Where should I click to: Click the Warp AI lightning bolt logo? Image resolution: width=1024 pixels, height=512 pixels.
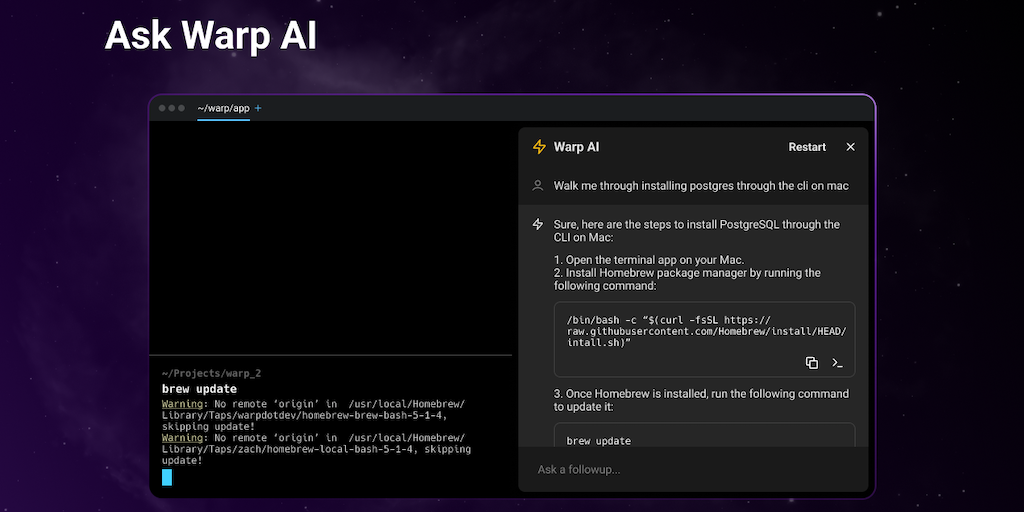tap(539, 147)
